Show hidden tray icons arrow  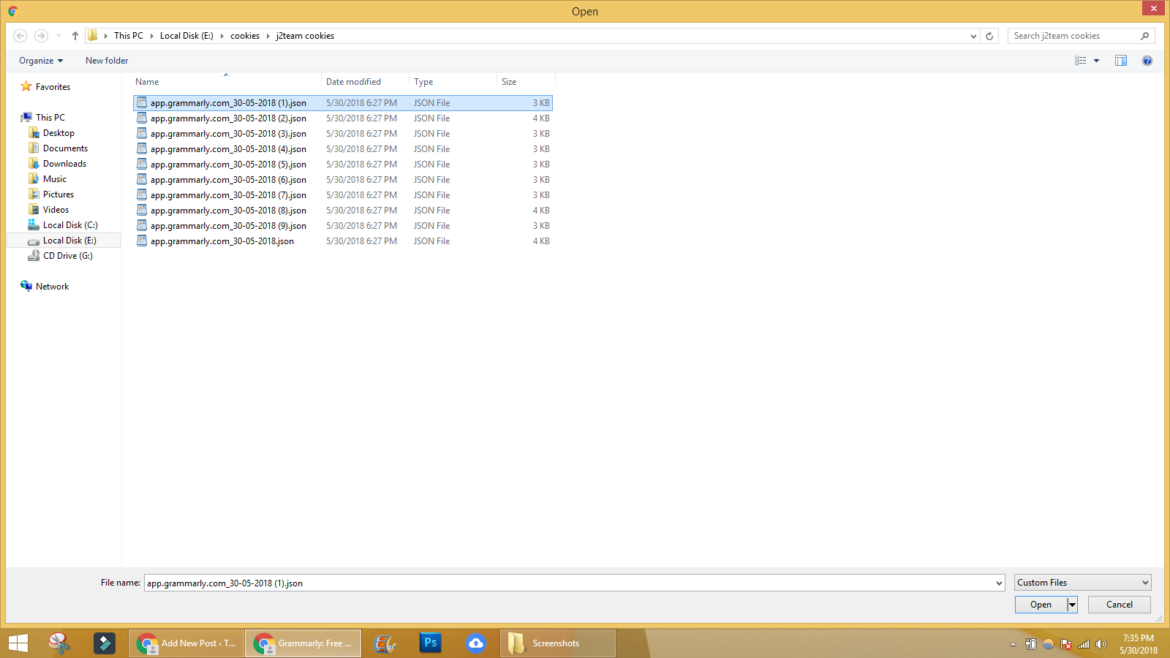click(1013, 645)
